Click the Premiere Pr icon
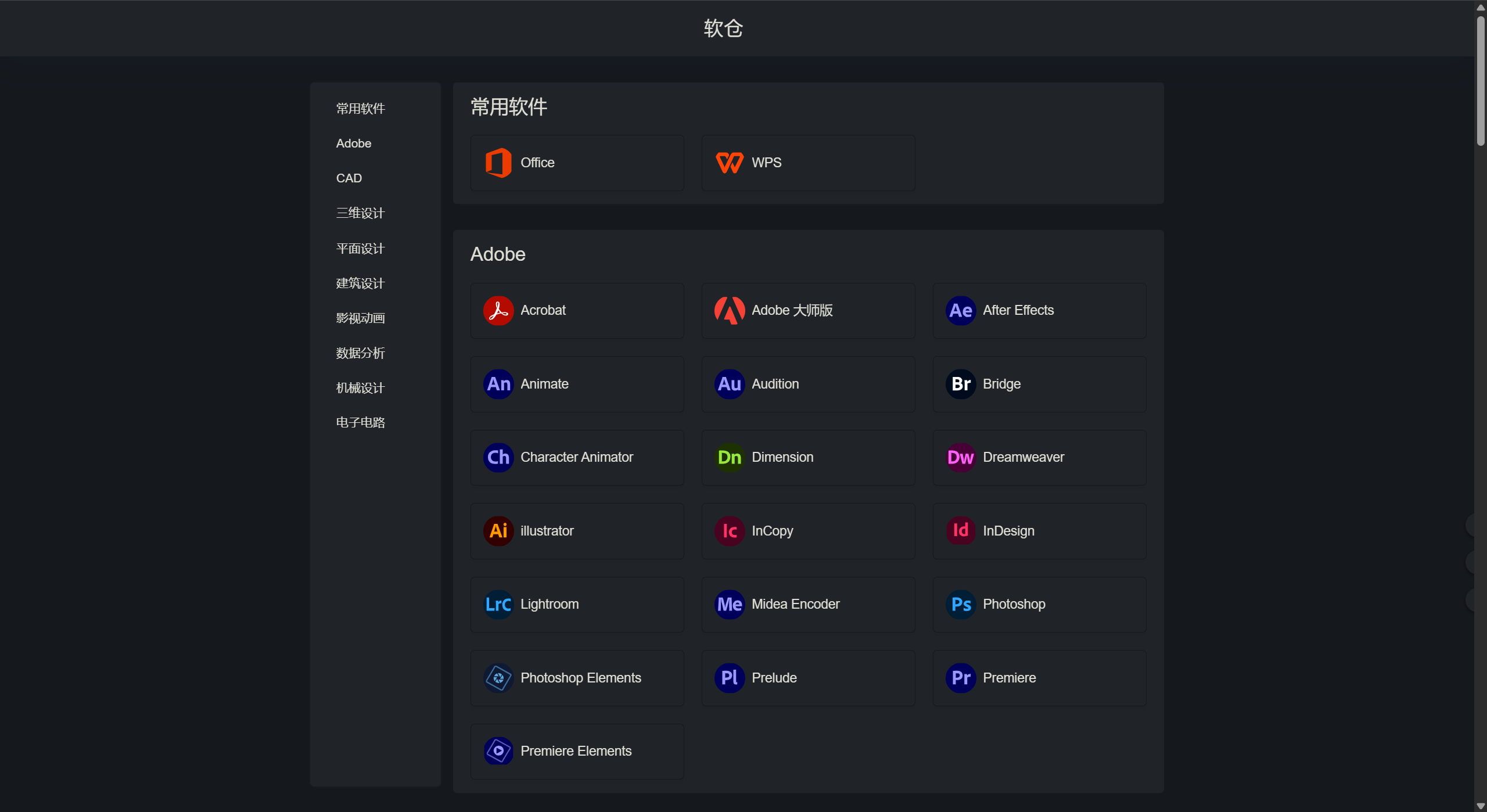 coord(960,678)
